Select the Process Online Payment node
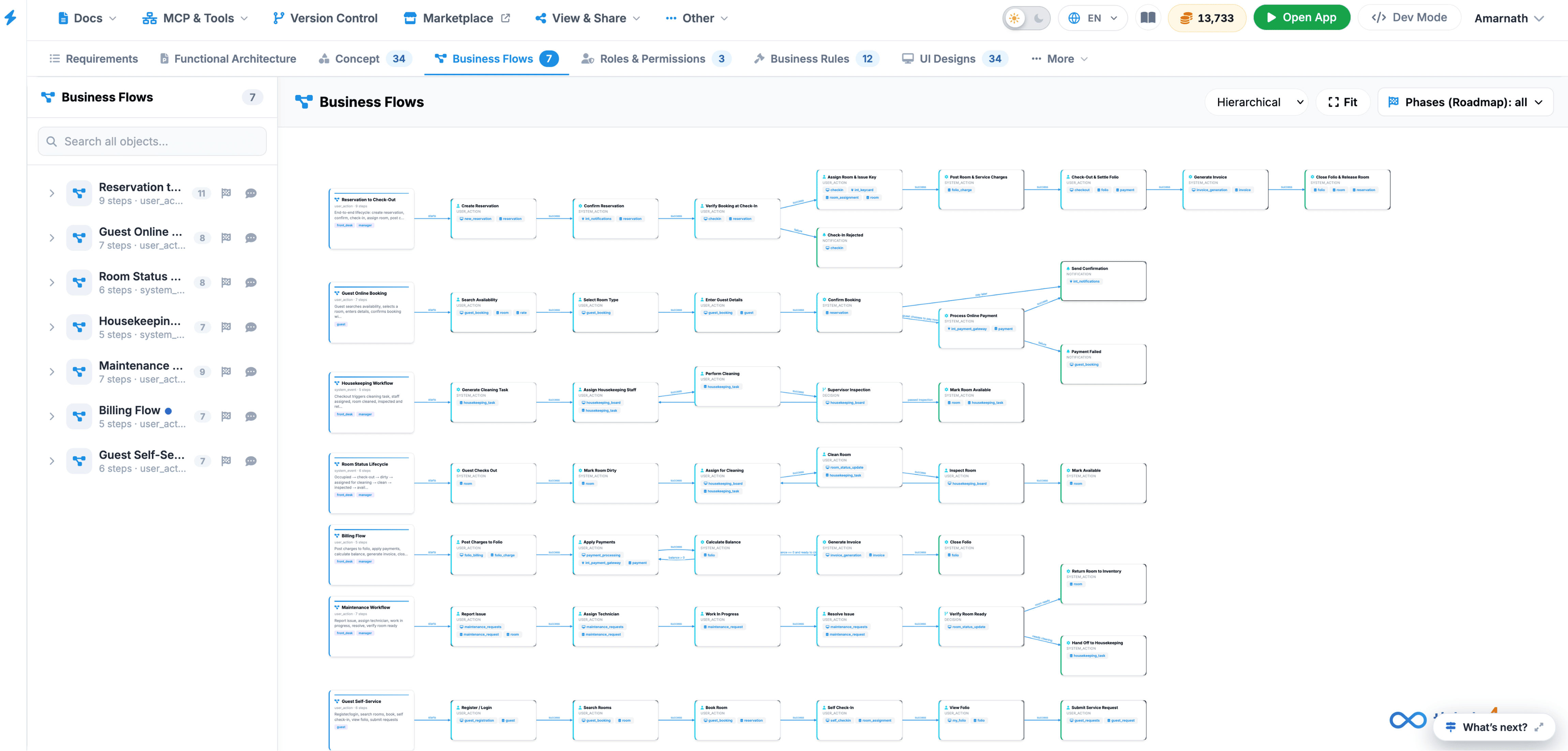The height and width of the screenshot is (751, 1568). (x=981, y=329)
